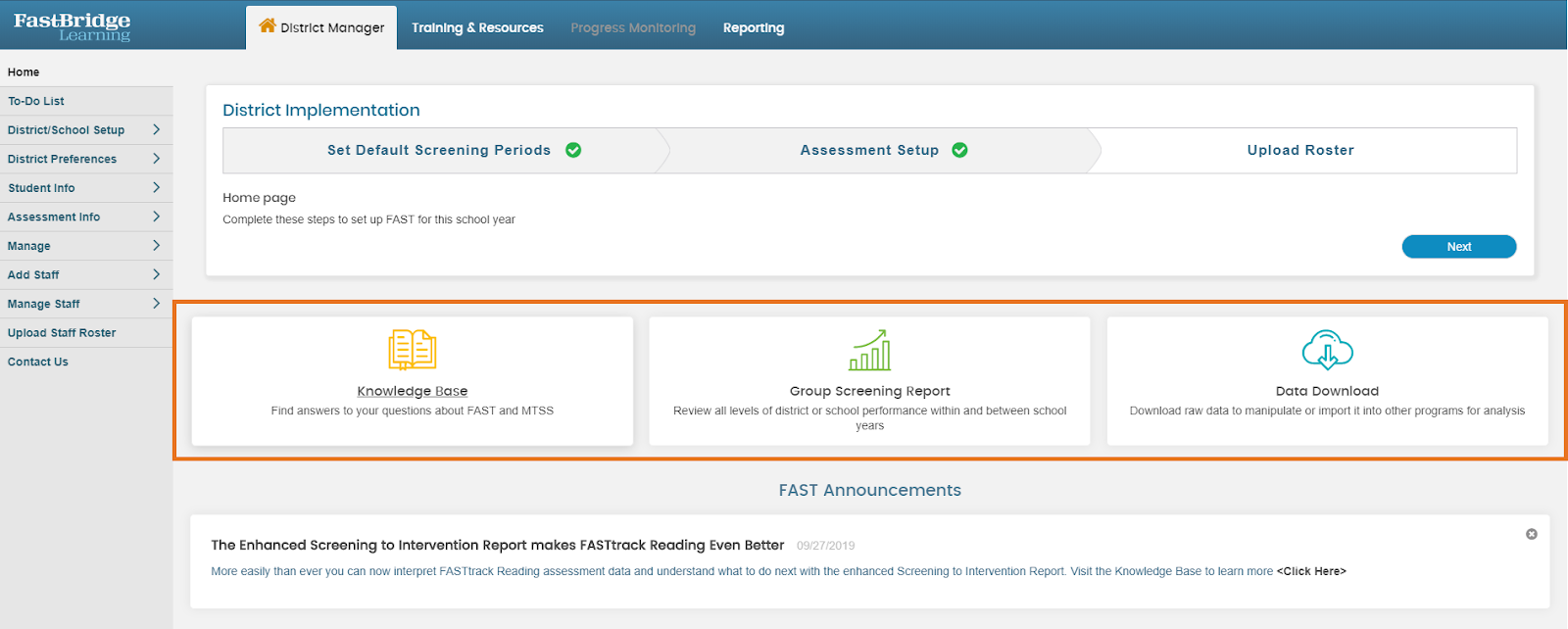The width and height of the screenshot is (1568, 629).
Task: Expand Student Info chevron
Action: [x=156, y=187]
